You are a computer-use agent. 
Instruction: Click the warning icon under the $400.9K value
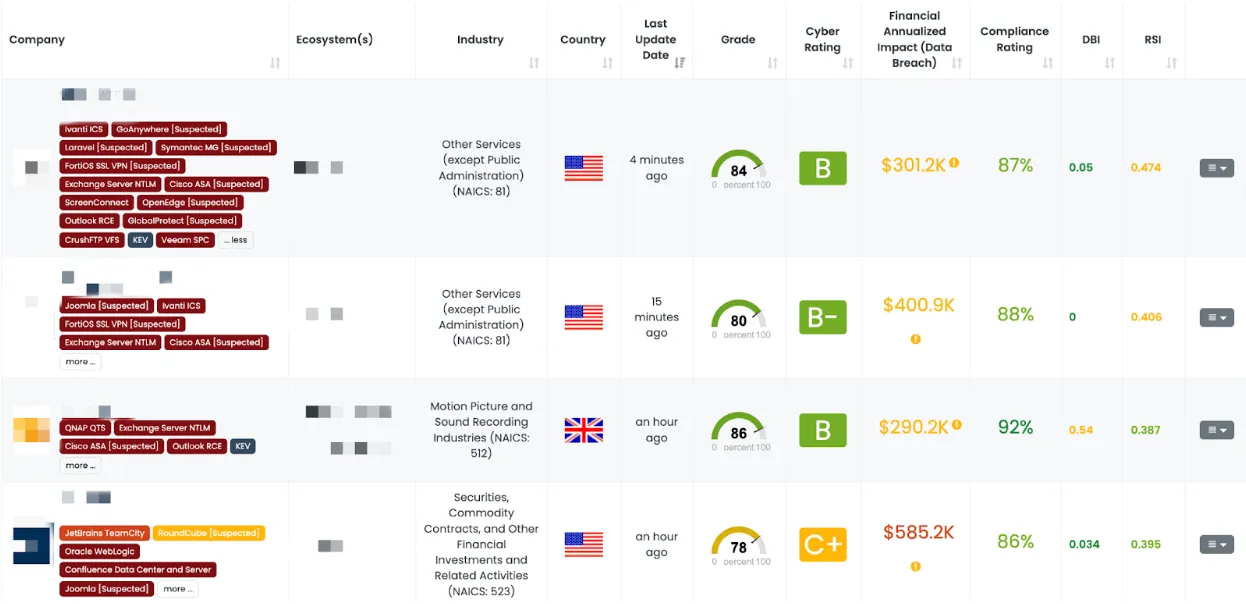(916, 340)
